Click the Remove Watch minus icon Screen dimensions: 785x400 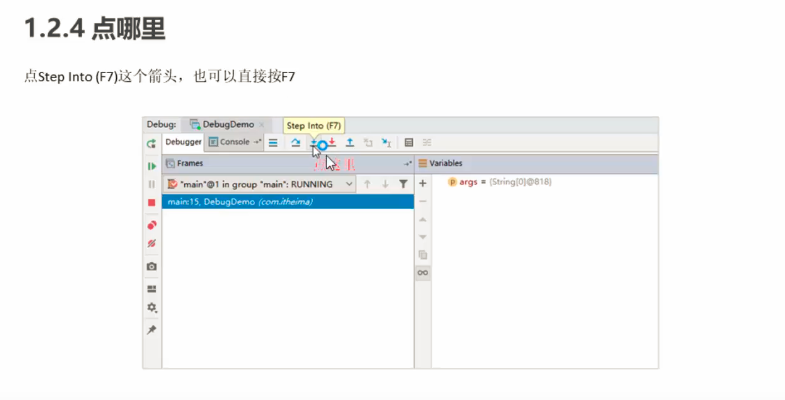click(x=423, y=201)
